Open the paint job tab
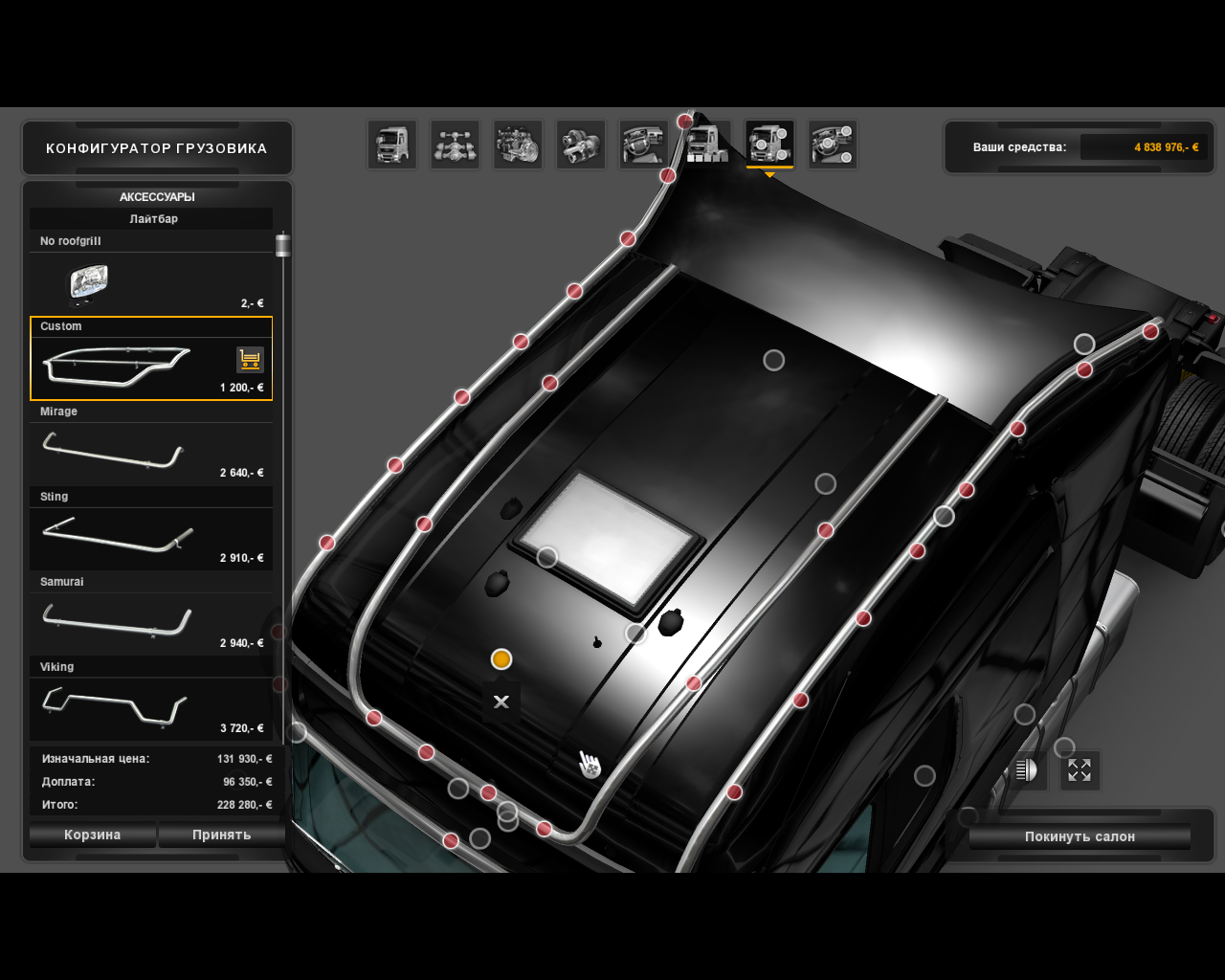 coord(707,145)
